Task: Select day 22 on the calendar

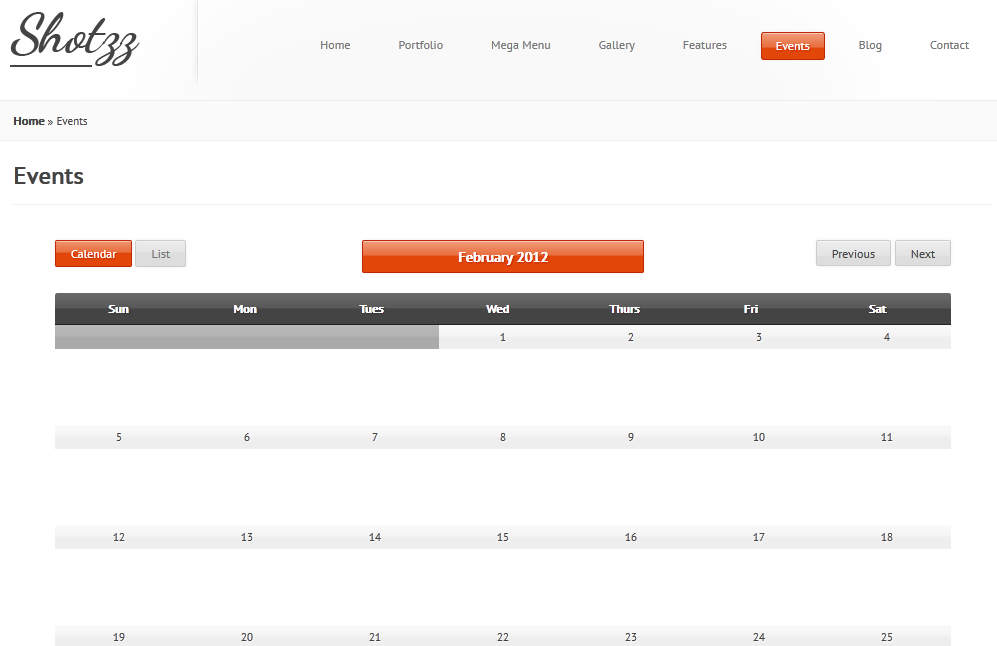Action: (503, 636)
